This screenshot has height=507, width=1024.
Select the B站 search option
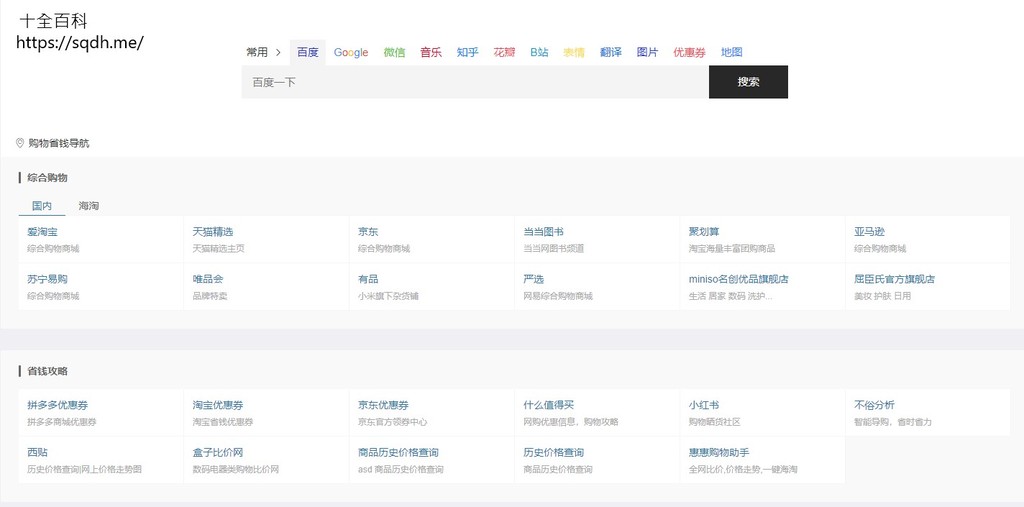click(539, 53)
